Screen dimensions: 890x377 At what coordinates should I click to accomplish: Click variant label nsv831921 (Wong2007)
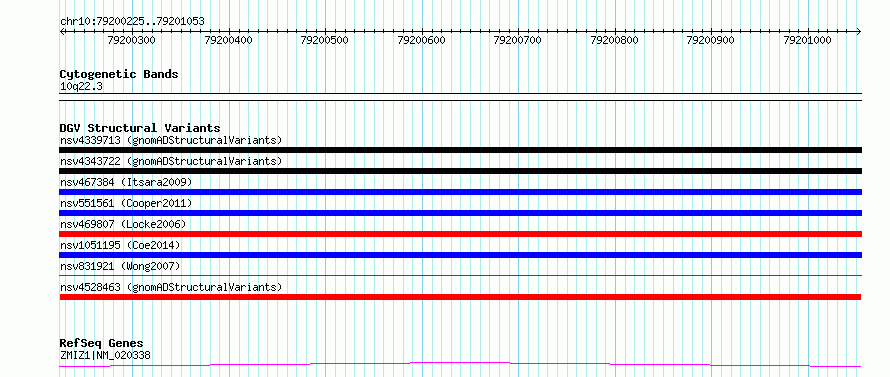coord(120,266)
